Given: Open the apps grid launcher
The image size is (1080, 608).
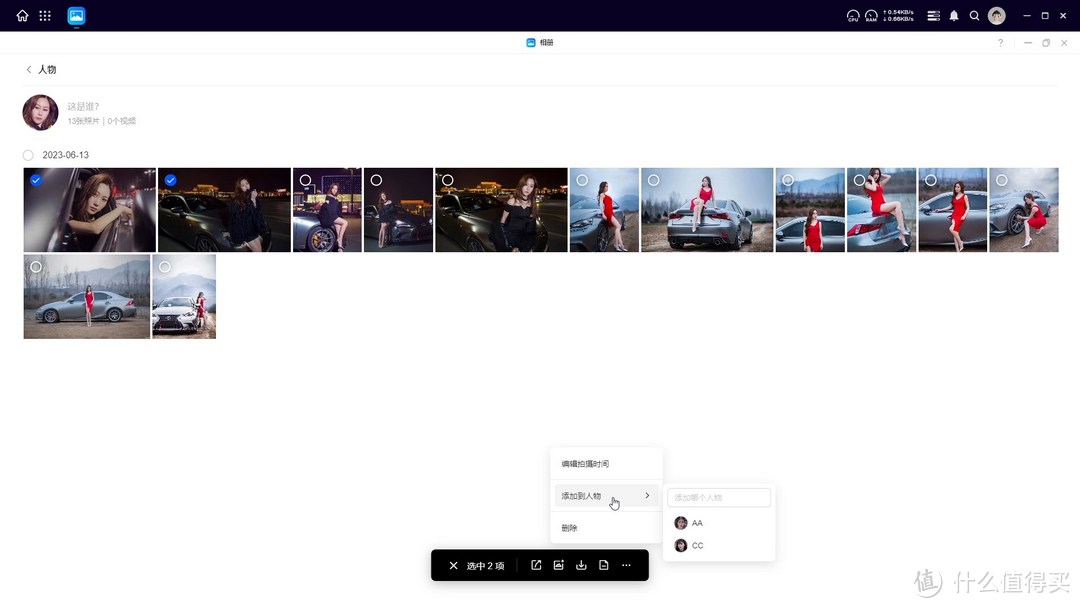Looking at the screenshot, I should coord(45,16).
